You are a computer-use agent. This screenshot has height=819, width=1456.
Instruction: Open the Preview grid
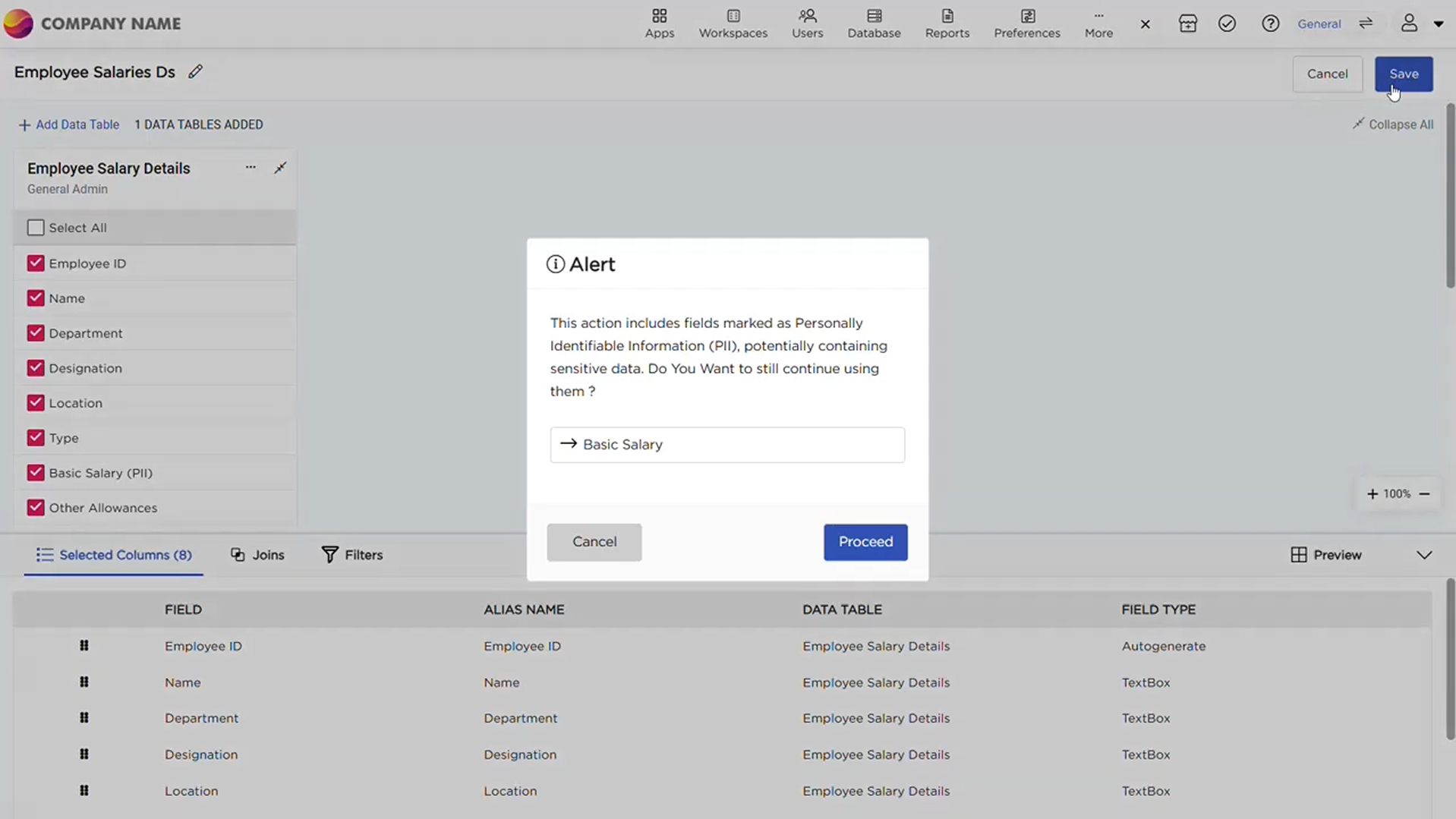click(x=1326, y=555)
